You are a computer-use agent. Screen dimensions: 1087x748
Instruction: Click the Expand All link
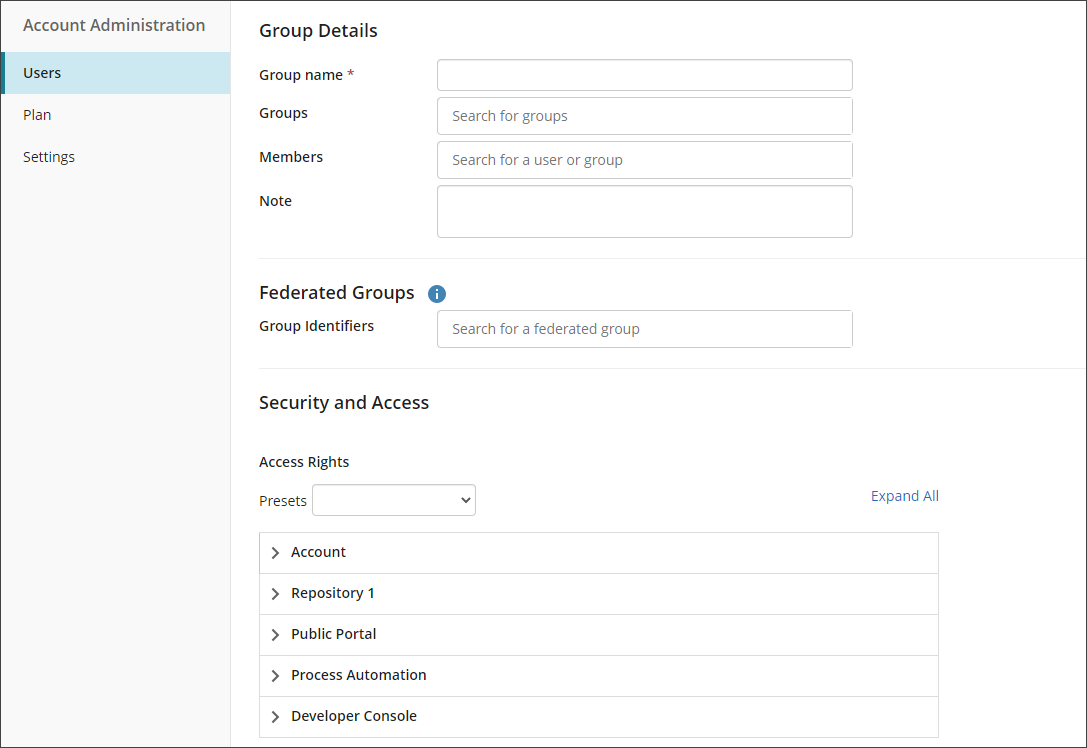[x=904, y=496]
